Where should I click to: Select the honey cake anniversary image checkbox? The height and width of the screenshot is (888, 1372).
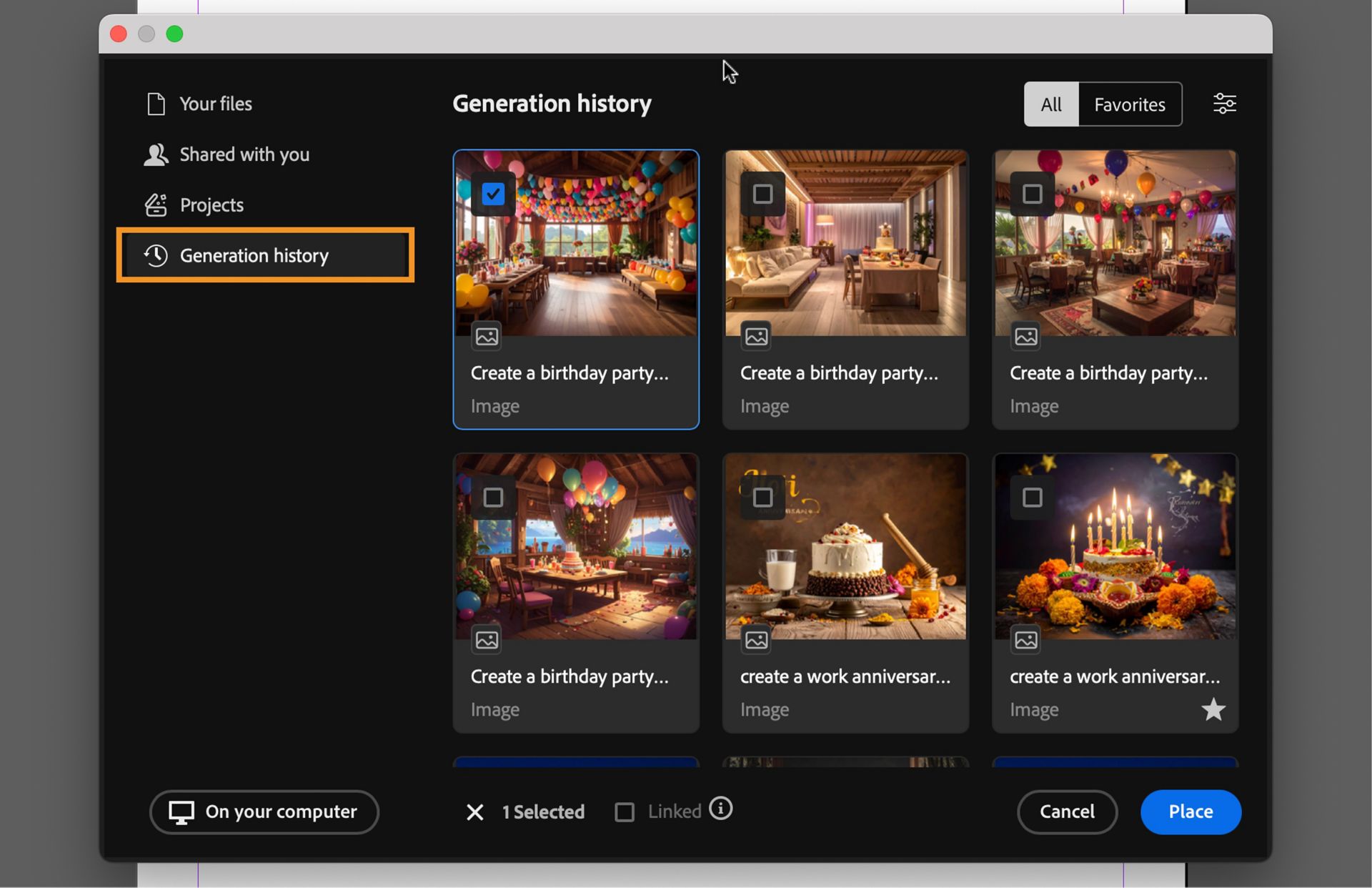pyautogui.click(x=762, y=498)
